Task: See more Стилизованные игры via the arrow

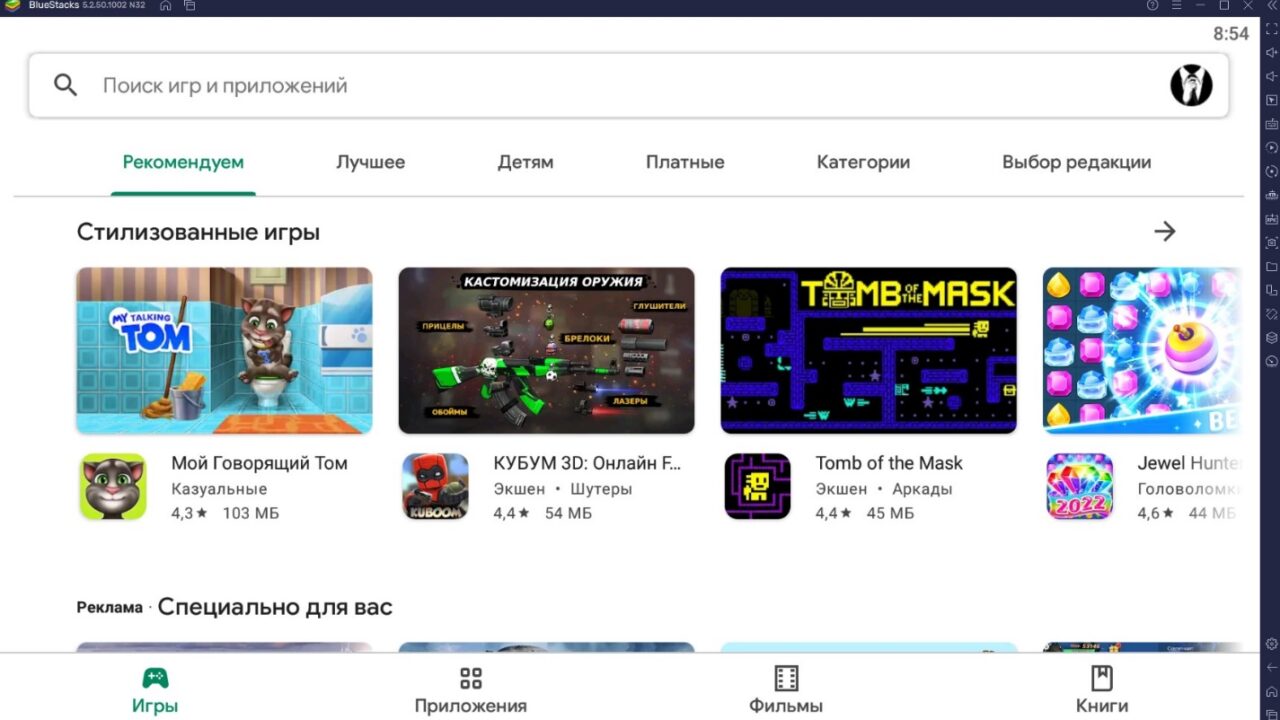Action: coord(1164,231)
